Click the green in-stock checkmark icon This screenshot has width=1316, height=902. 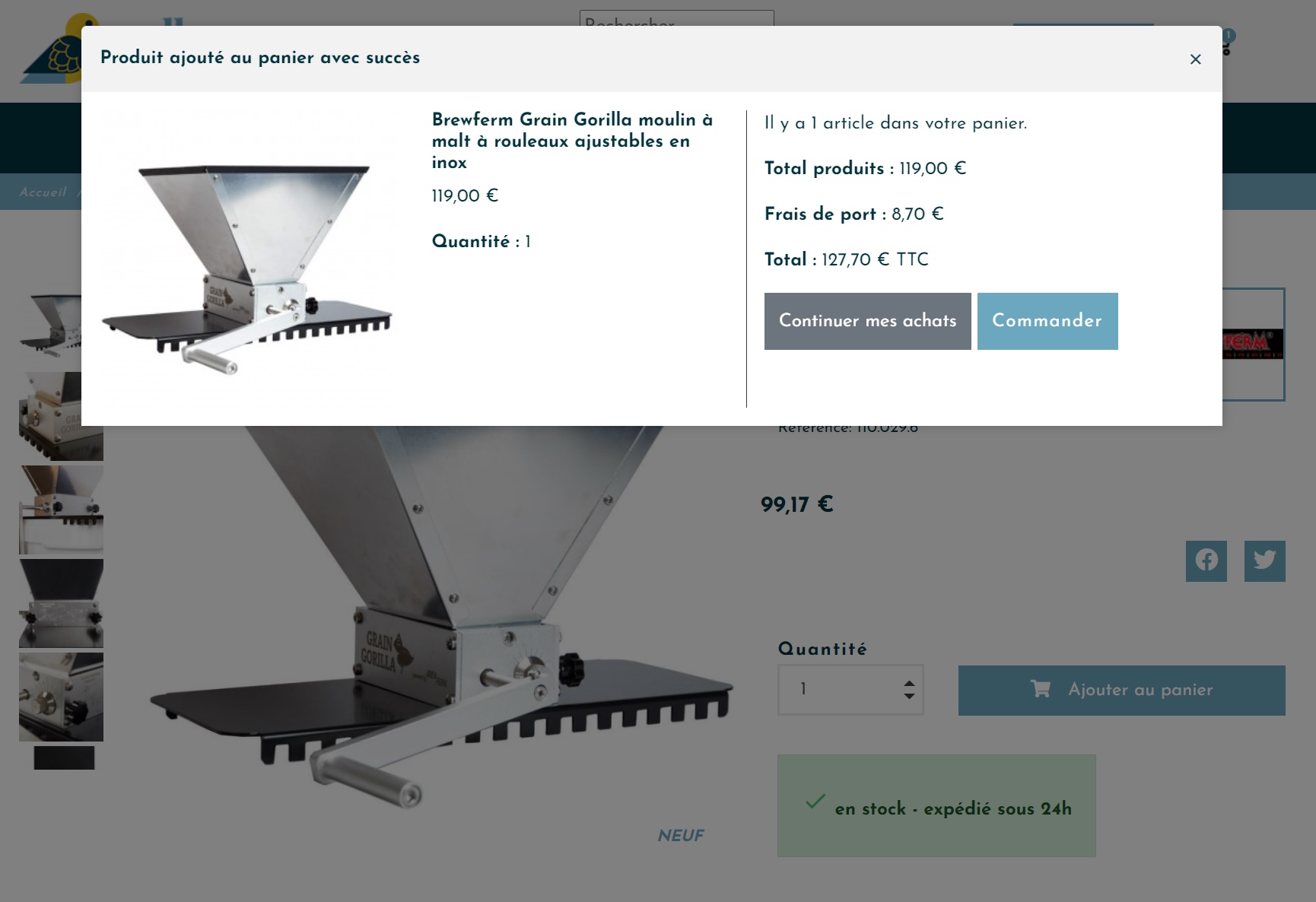tap(815, 802)
